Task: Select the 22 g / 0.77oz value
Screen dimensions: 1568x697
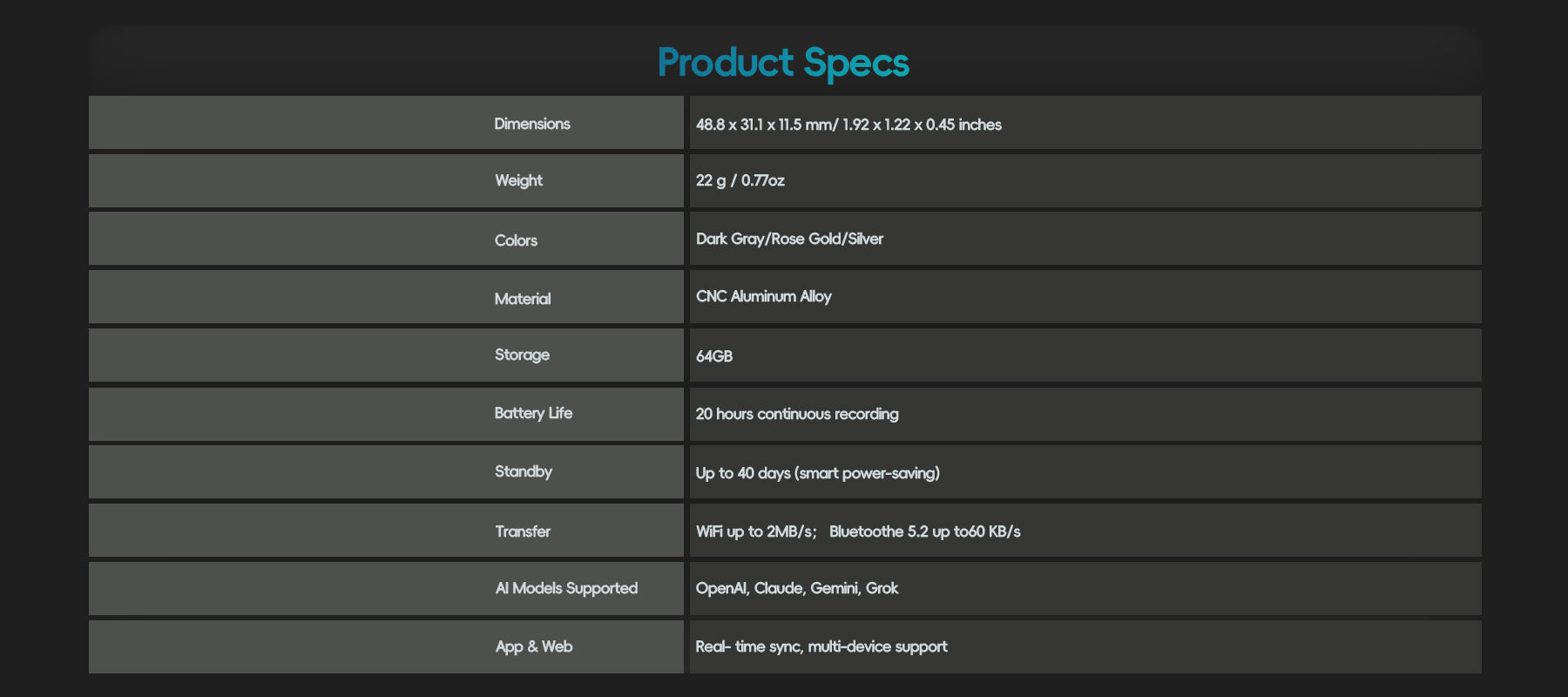Action: click(x=740, y=180)
